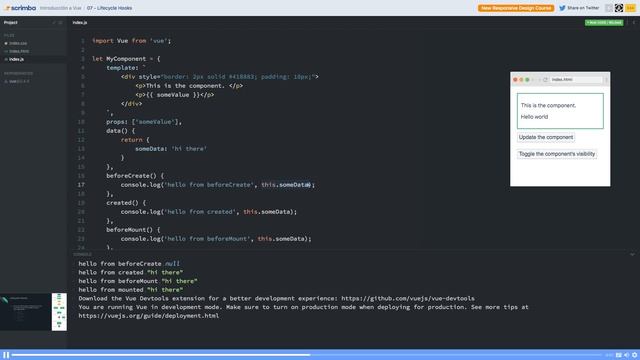The height and width of the screenshot is (360, 640).
Task: Toggle the volume speaker icon
Action: click(627, 355)
